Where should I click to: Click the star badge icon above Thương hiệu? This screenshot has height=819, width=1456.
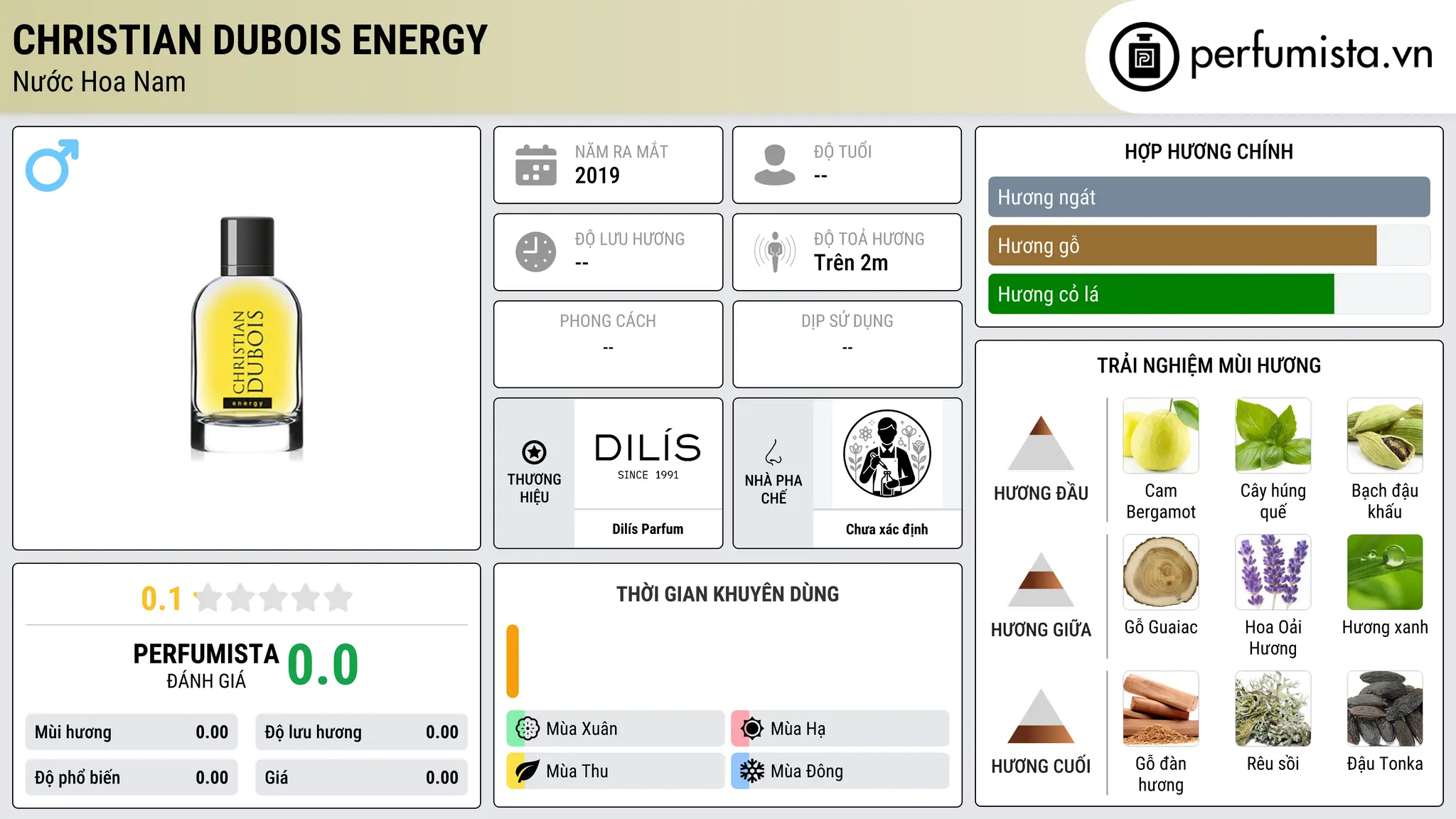coord(534,451)
